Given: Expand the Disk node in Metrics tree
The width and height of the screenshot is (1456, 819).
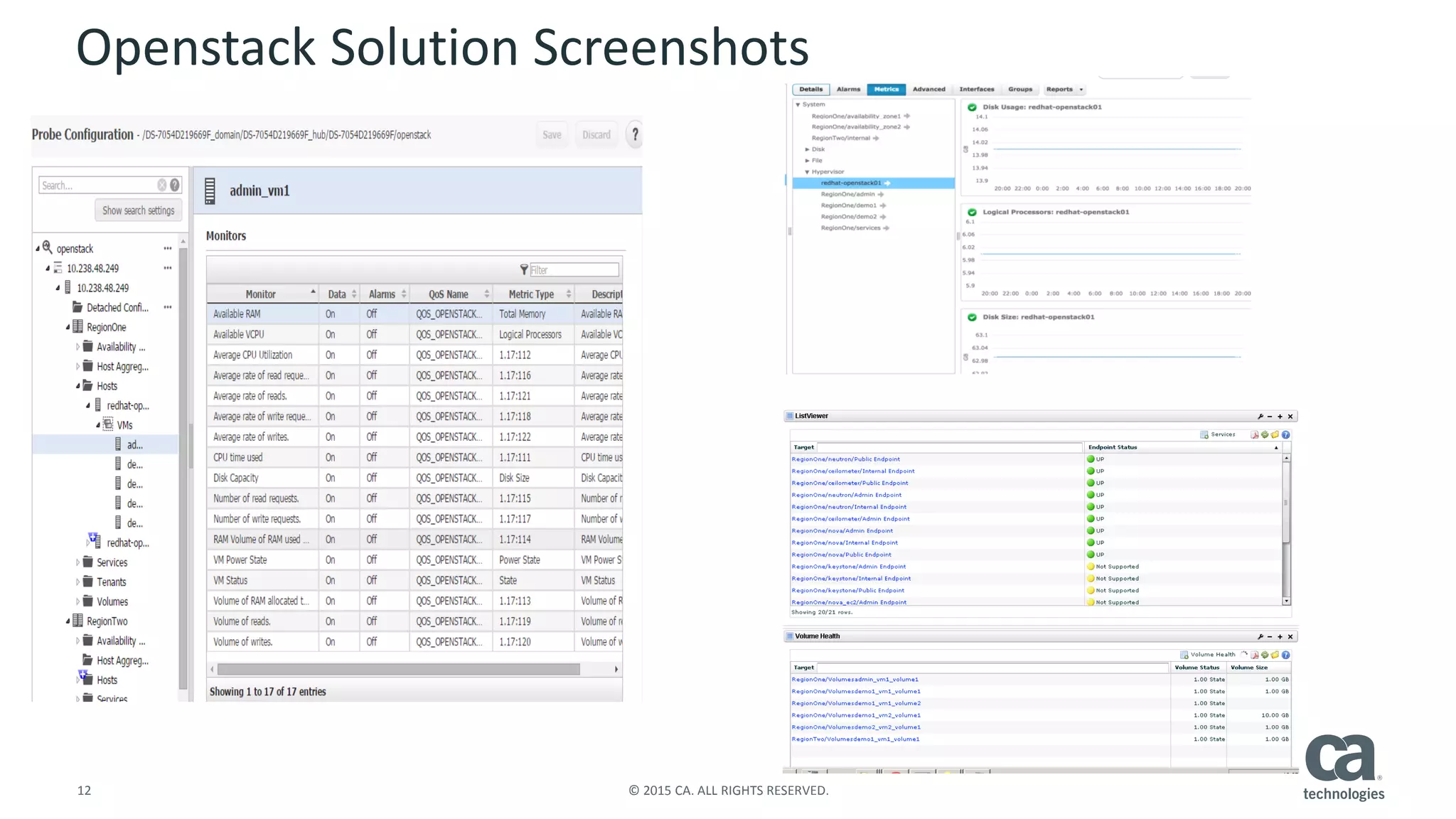Looking at the screenshot, I should [807, 149].
